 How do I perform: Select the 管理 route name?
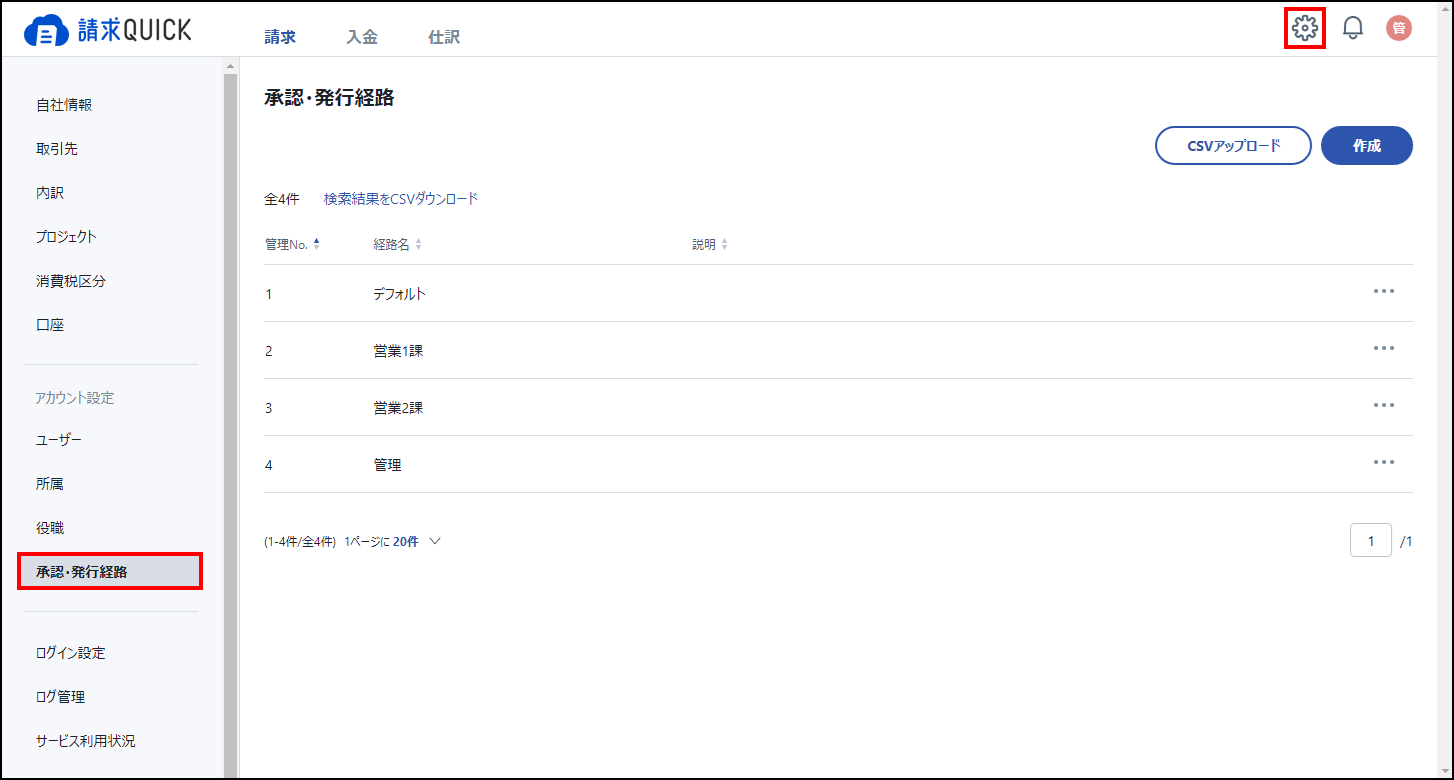(x=387, y=465)
